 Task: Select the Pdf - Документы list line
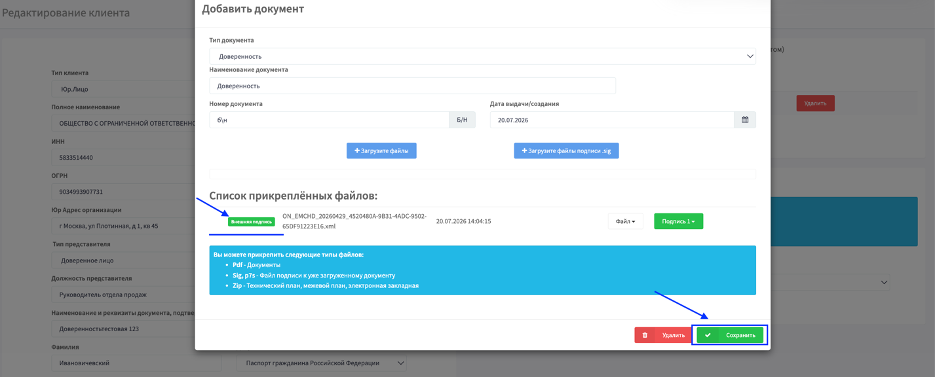256,265
